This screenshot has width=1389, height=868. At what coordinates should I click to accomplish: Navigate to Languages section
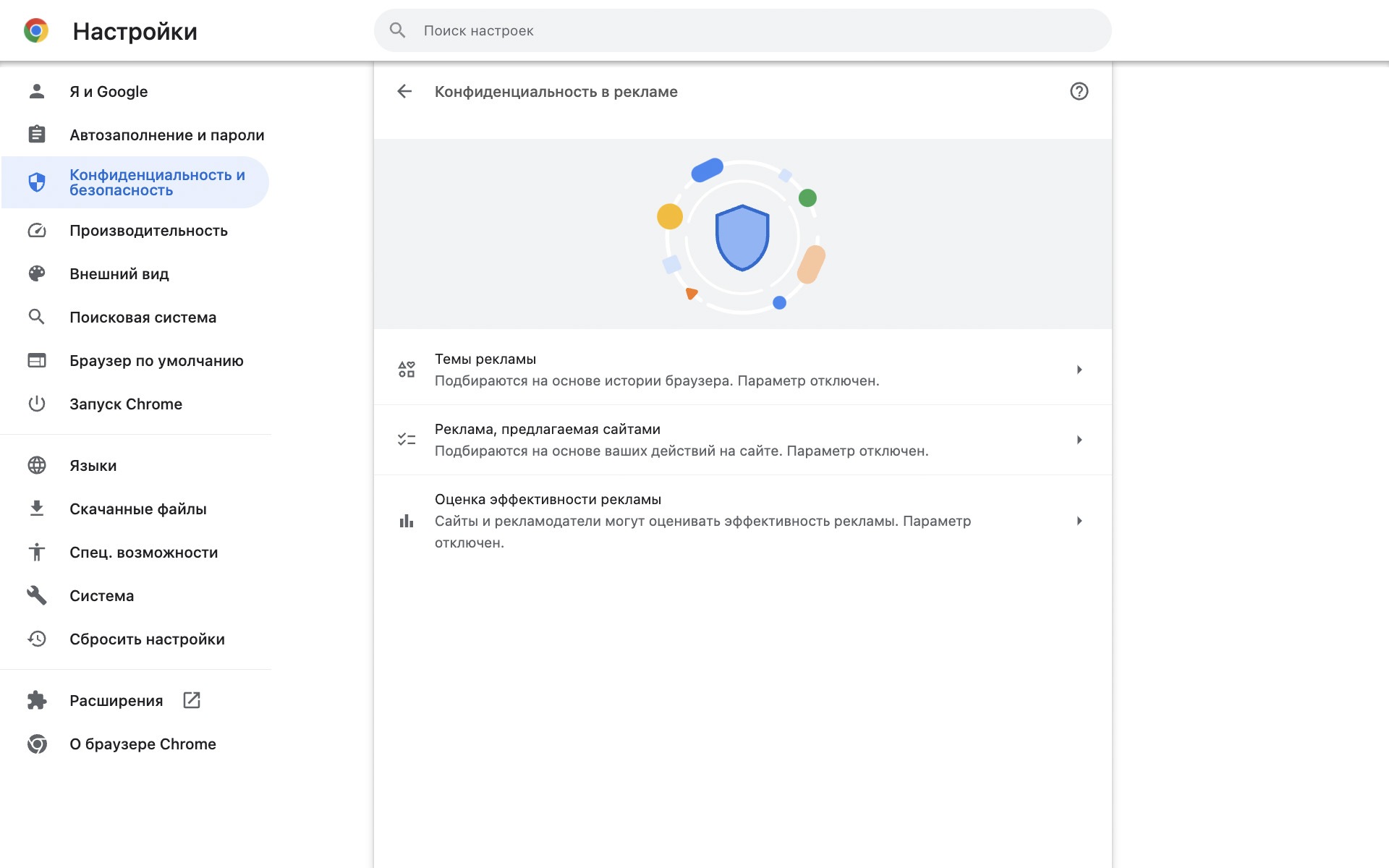pyautogui.click(x=93, y=465)
